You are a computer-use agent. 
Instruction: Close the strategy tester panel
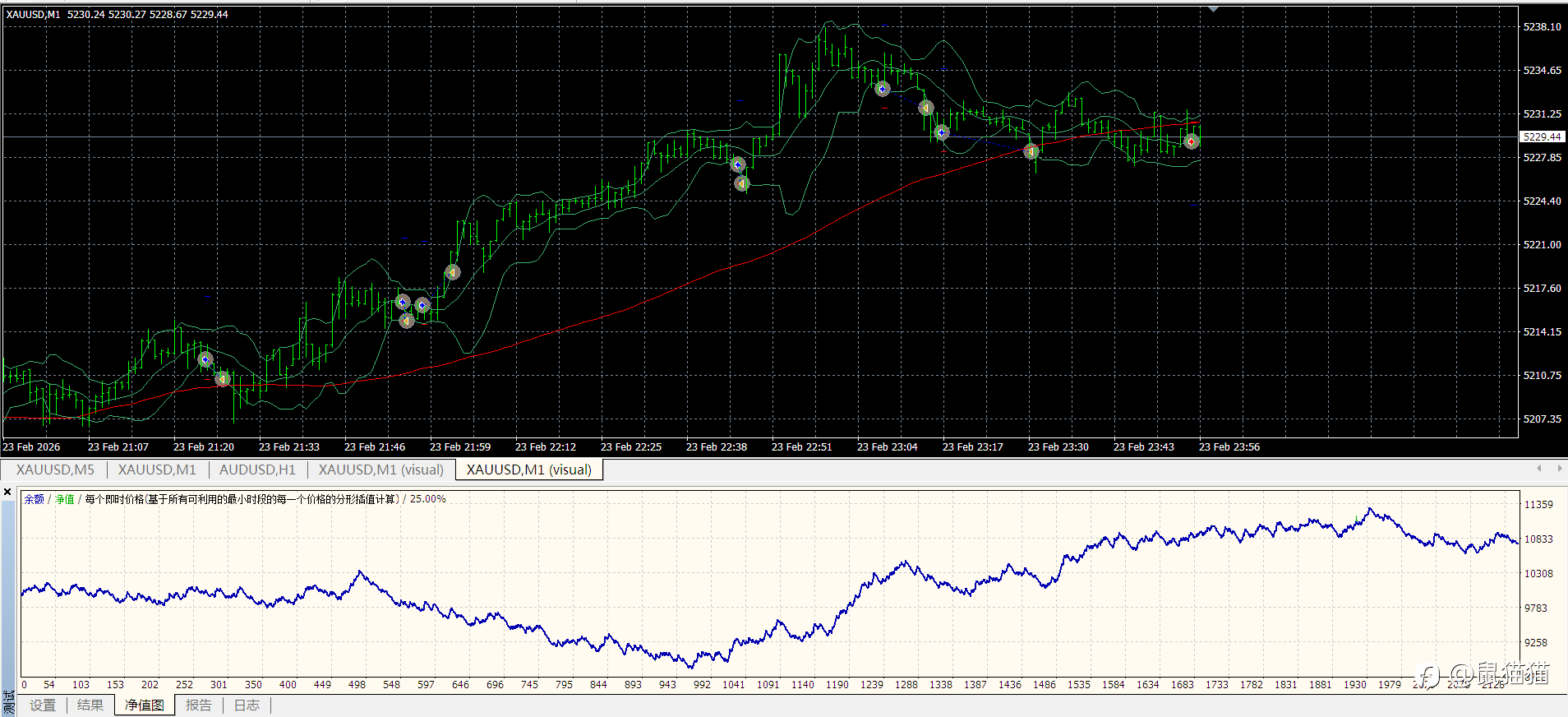[x=7, y=493]
